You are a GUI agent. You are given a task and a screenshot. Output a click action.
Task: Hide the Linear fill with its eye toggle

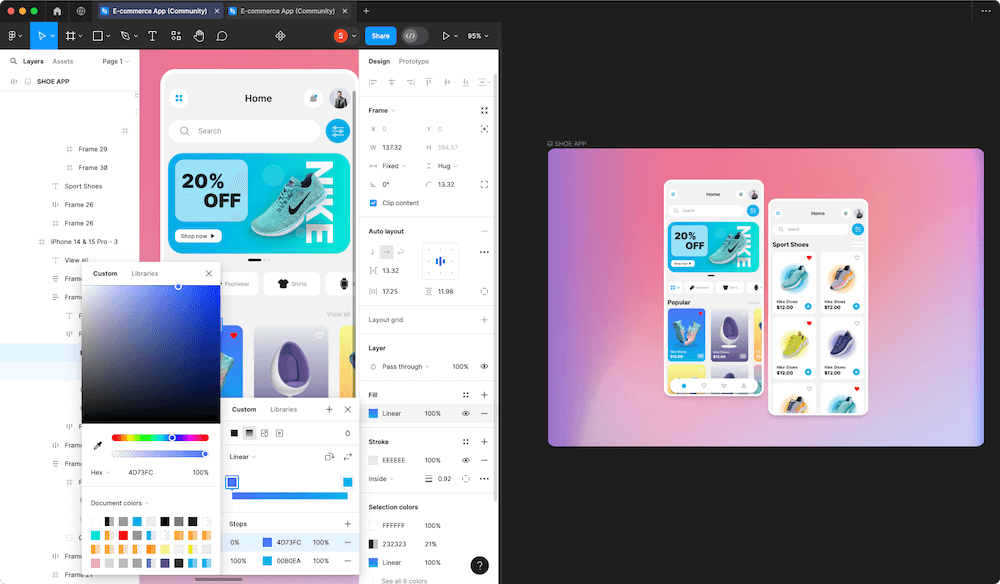point(465,413)
